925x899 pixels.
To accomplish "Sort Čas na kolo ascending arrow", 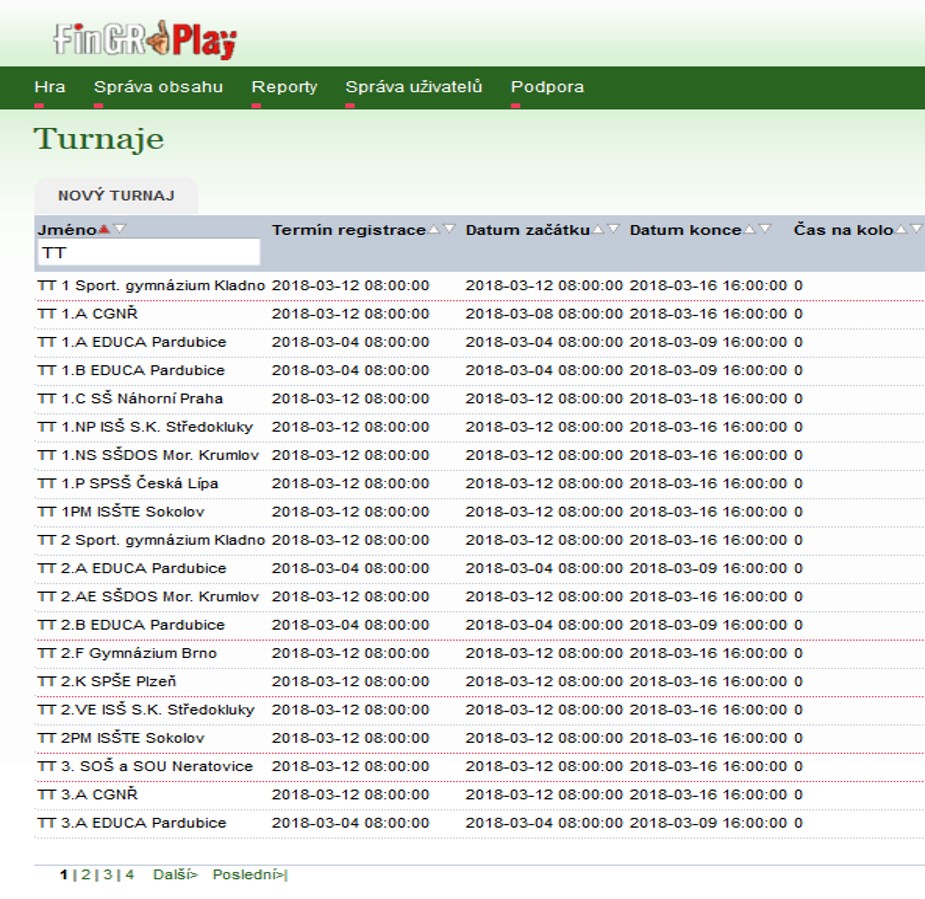I will (901, 229).
